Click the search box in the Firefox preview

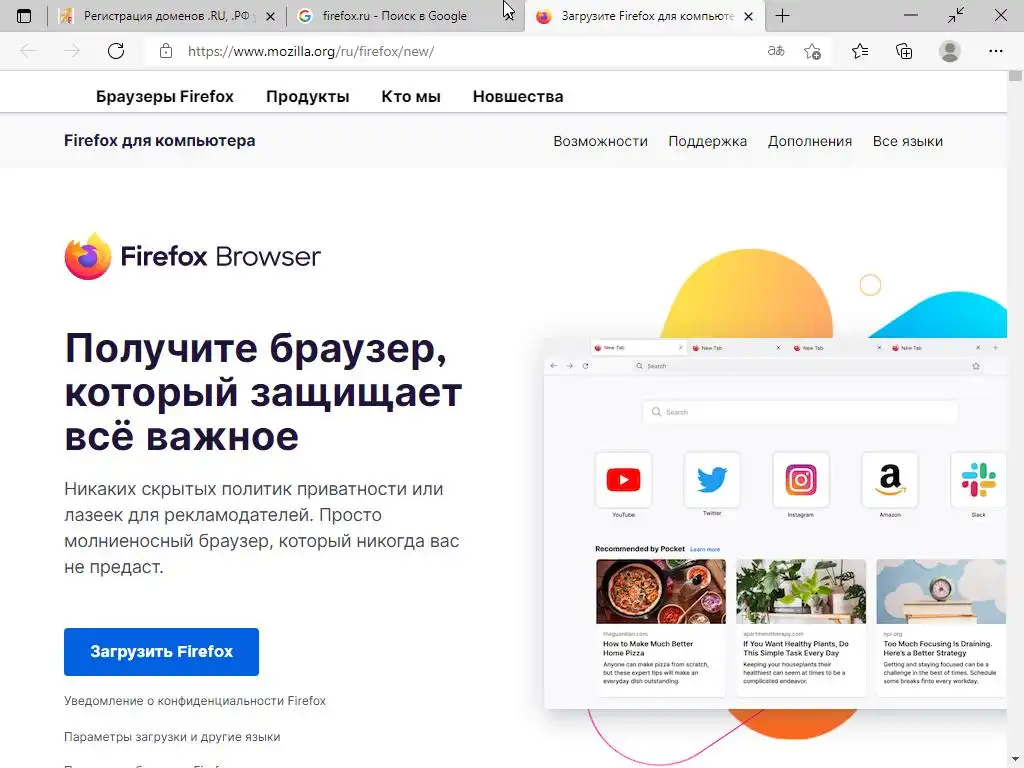click(800, 412)
